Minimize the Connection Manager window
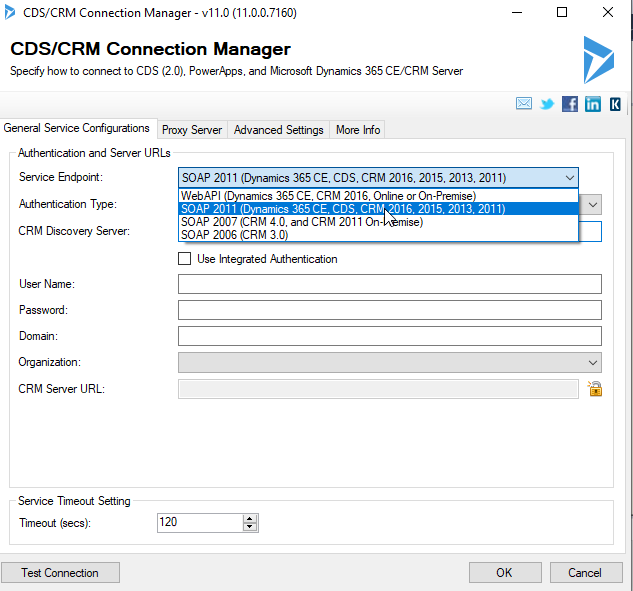The image size is (633, 591). pos(517,13)
